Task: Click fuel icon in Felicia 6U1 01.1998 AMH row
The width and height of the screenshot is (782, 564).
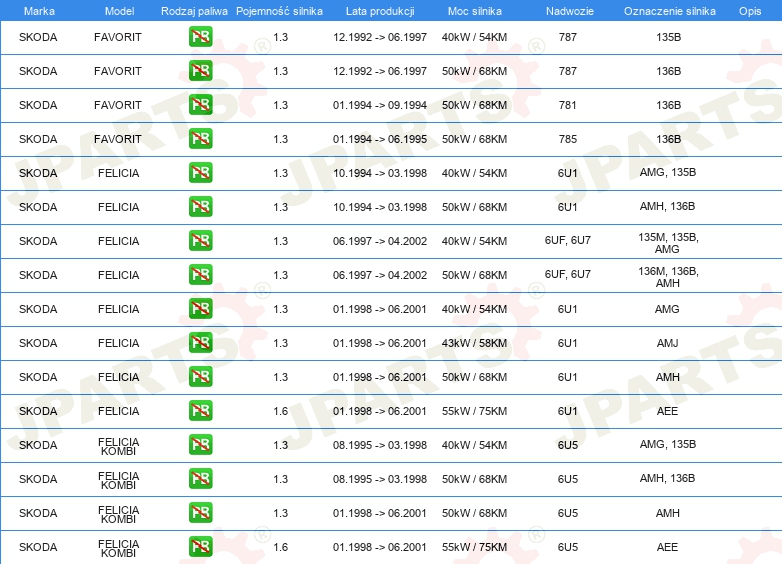Action: (x=200, y=376)
